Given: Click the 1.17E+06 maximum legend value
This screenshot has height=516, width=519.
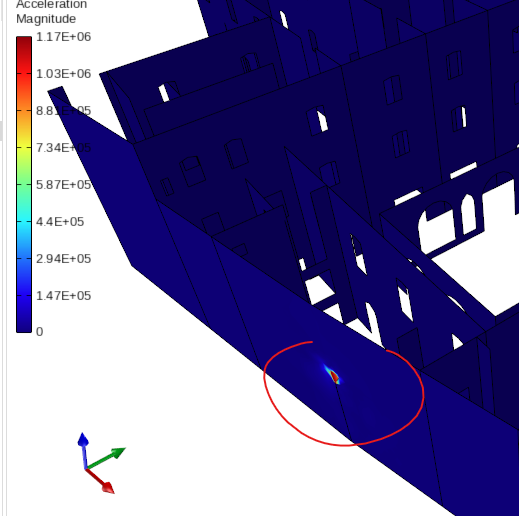Looking at the screenshot, I should [63, 37].
